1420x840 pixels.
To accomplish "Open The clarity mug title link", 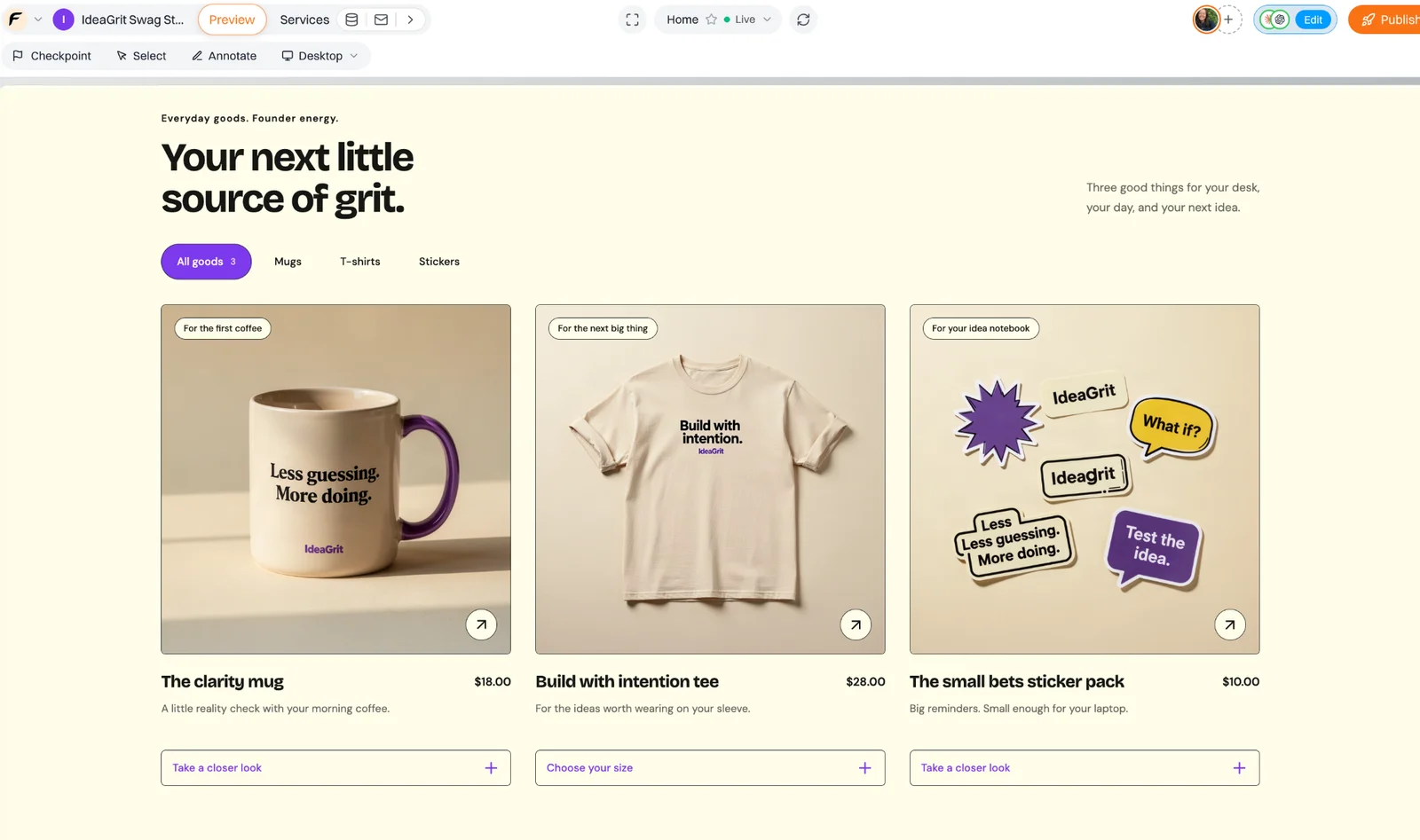I will 222,681.
